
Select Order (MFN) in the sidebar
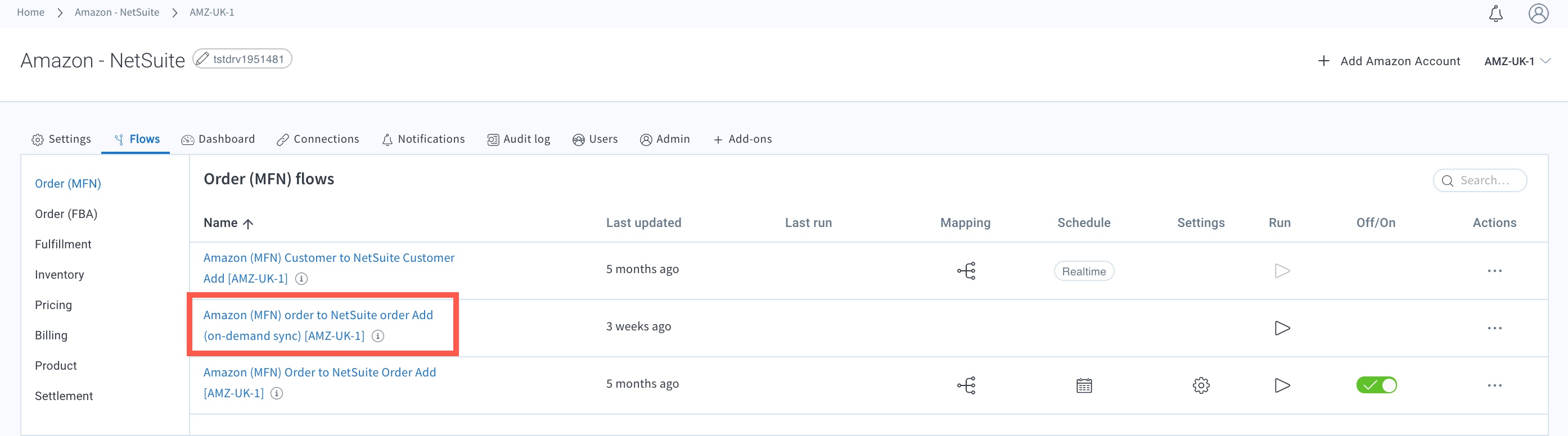[67, 184]
